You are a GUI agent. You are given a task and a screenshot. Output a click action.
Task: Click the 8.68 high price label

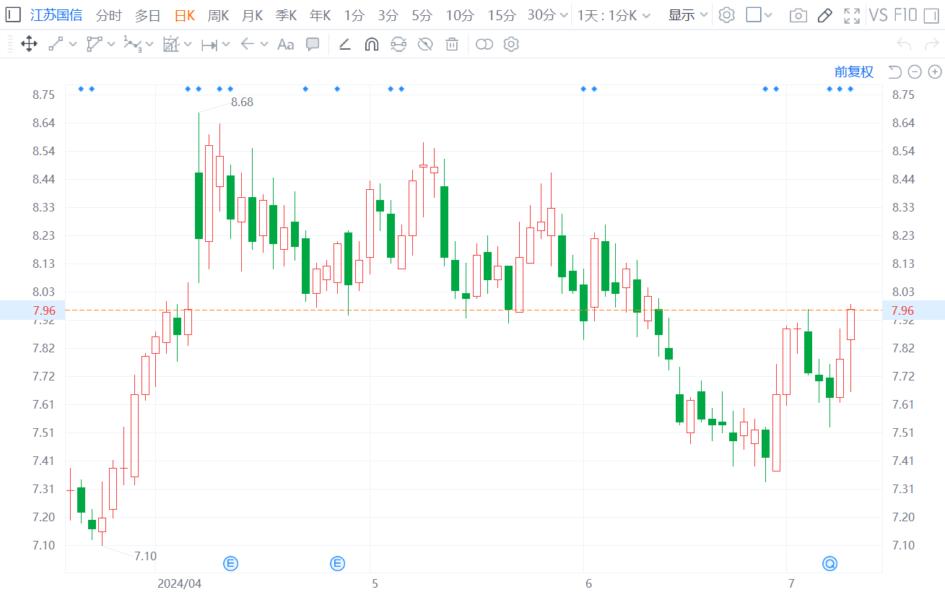point(242,102)
